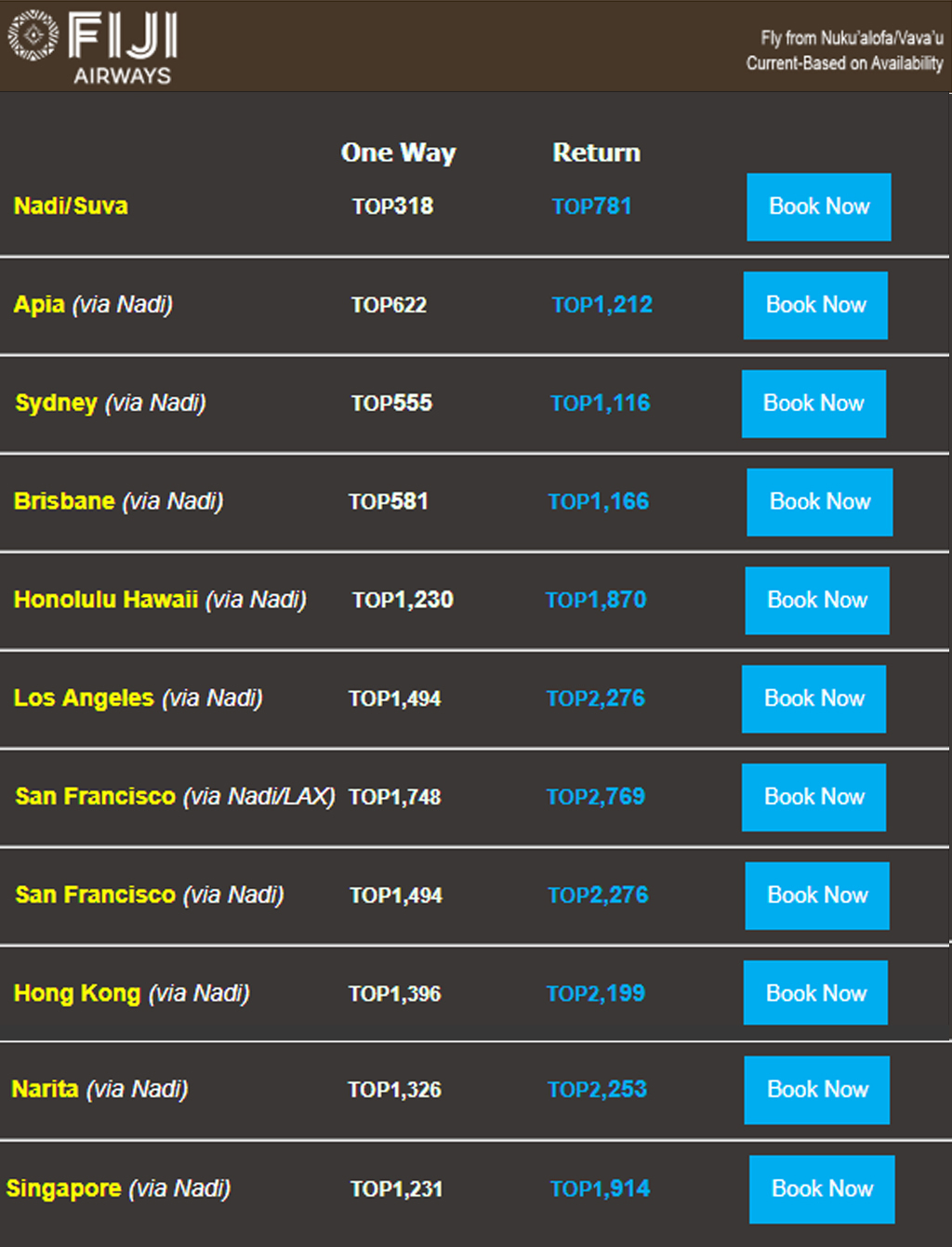Screen dimensions: 952x1247
Task: Click the Nadi/Suva destination name
Action: click(71, 206)
